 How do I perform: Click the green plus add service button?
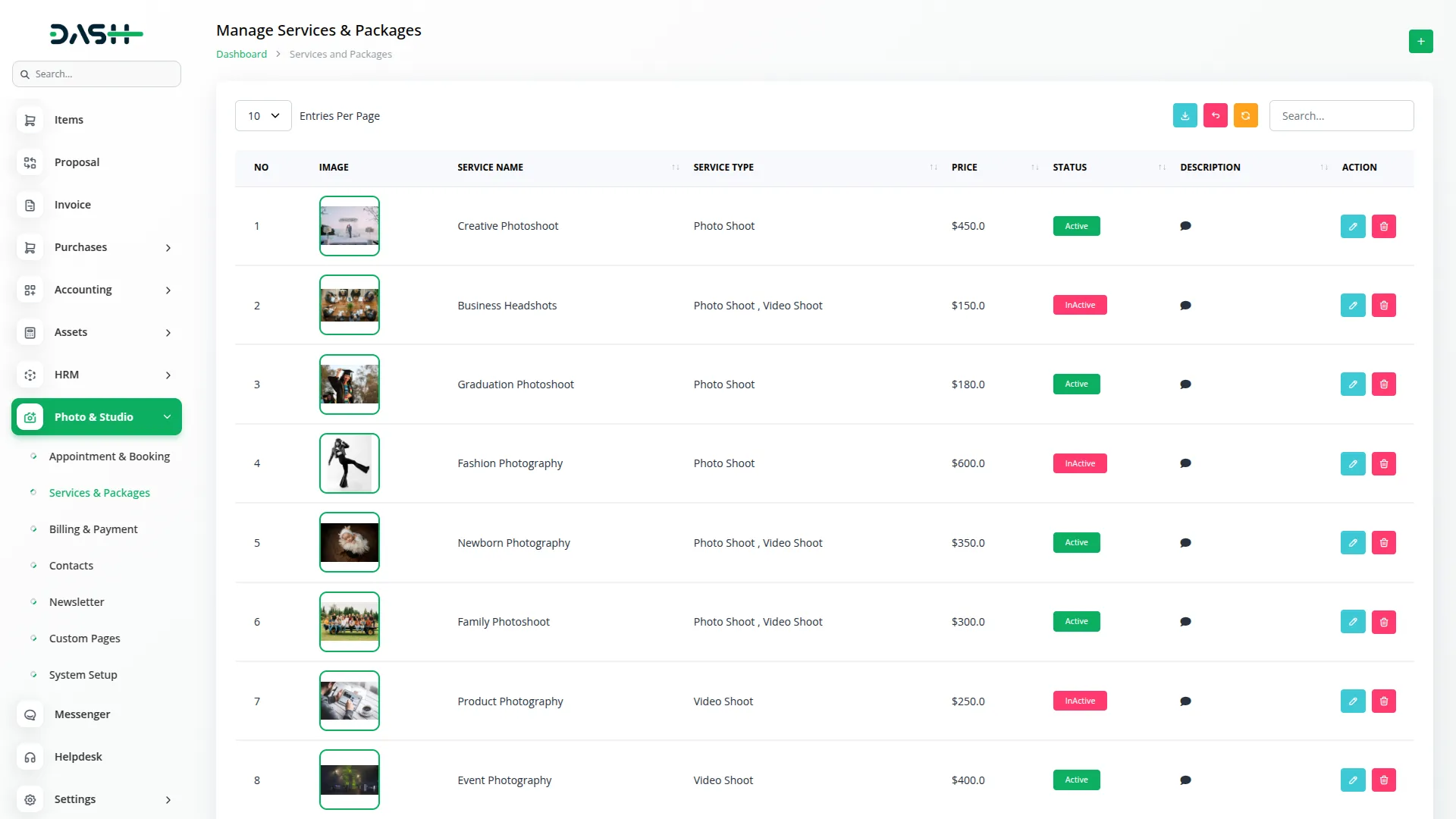click(x=1420, y=41)
